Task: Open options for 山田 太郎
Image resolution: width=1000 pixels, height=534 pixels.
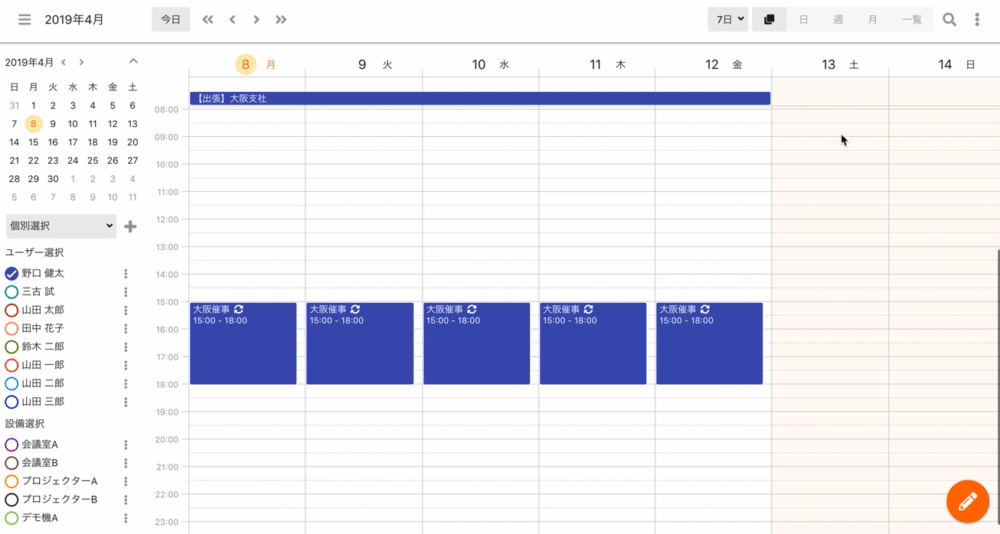Action: tap(126, 311)
